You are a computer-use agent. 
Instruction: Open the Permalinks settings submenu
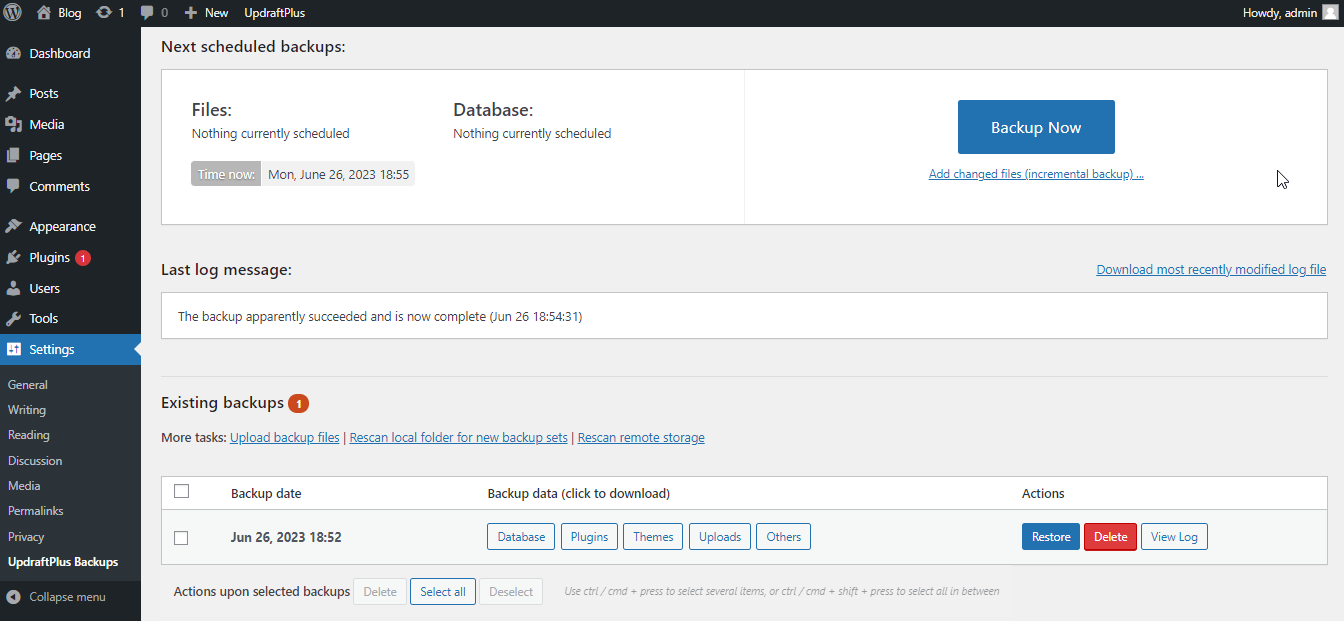(x=36, y=511)
